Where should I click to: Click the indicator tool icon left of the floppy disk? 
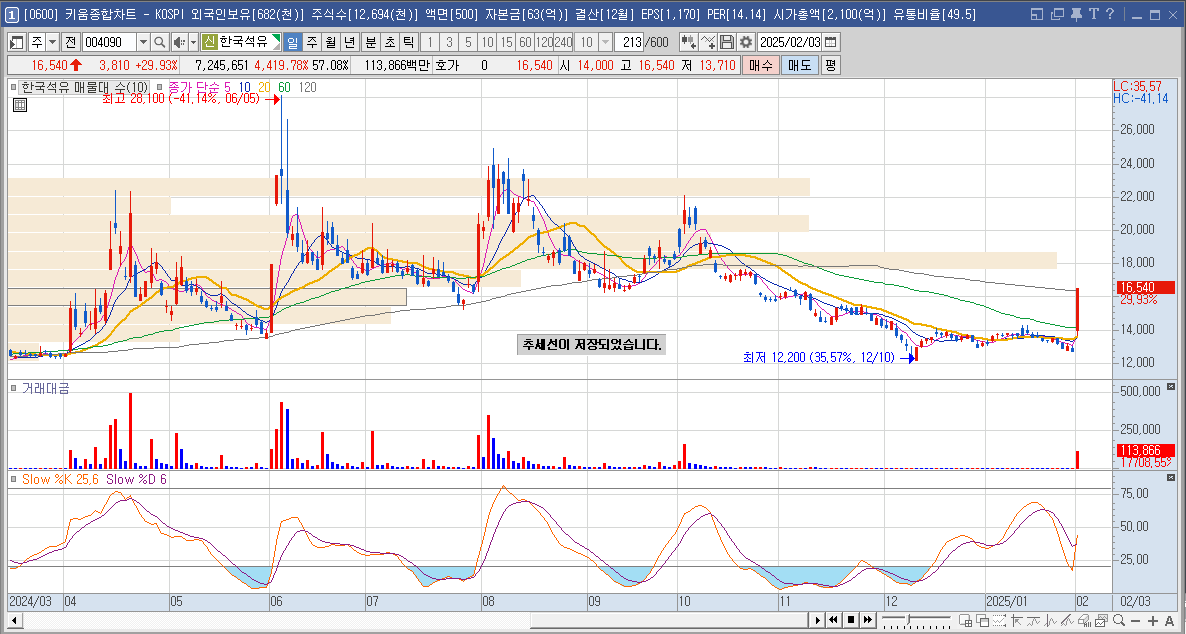pyautogui.click(x=708, y=42)
